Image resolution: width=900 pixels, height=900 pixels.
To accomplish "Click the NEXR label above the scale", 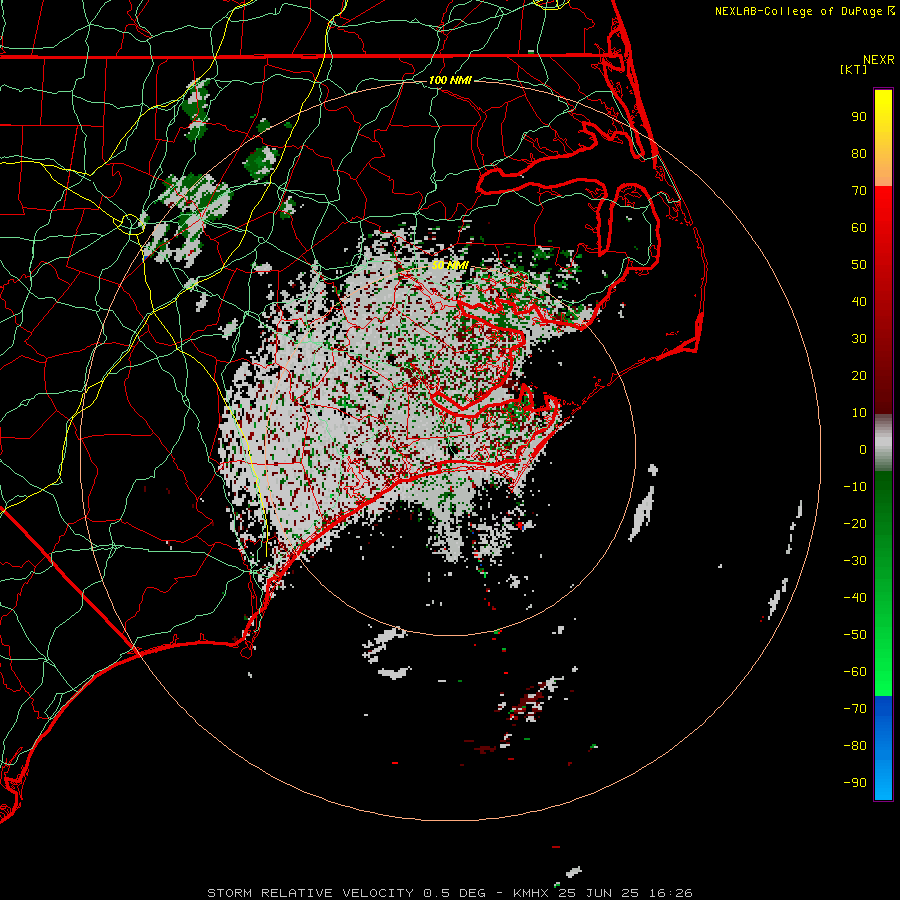I will click(879, 60).
